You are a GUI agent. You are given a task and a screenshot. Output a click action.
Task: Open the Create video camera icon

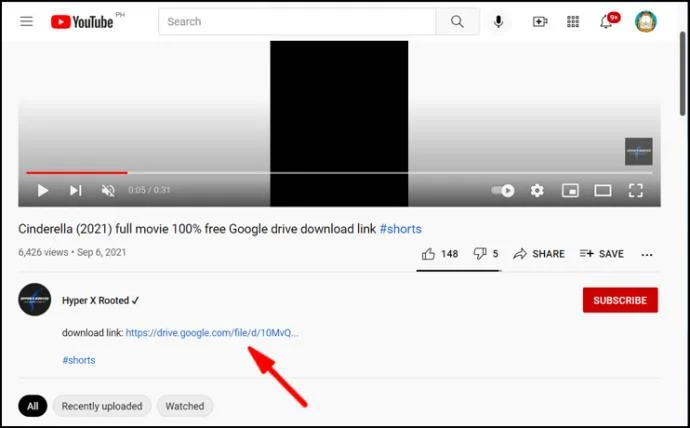540,22
